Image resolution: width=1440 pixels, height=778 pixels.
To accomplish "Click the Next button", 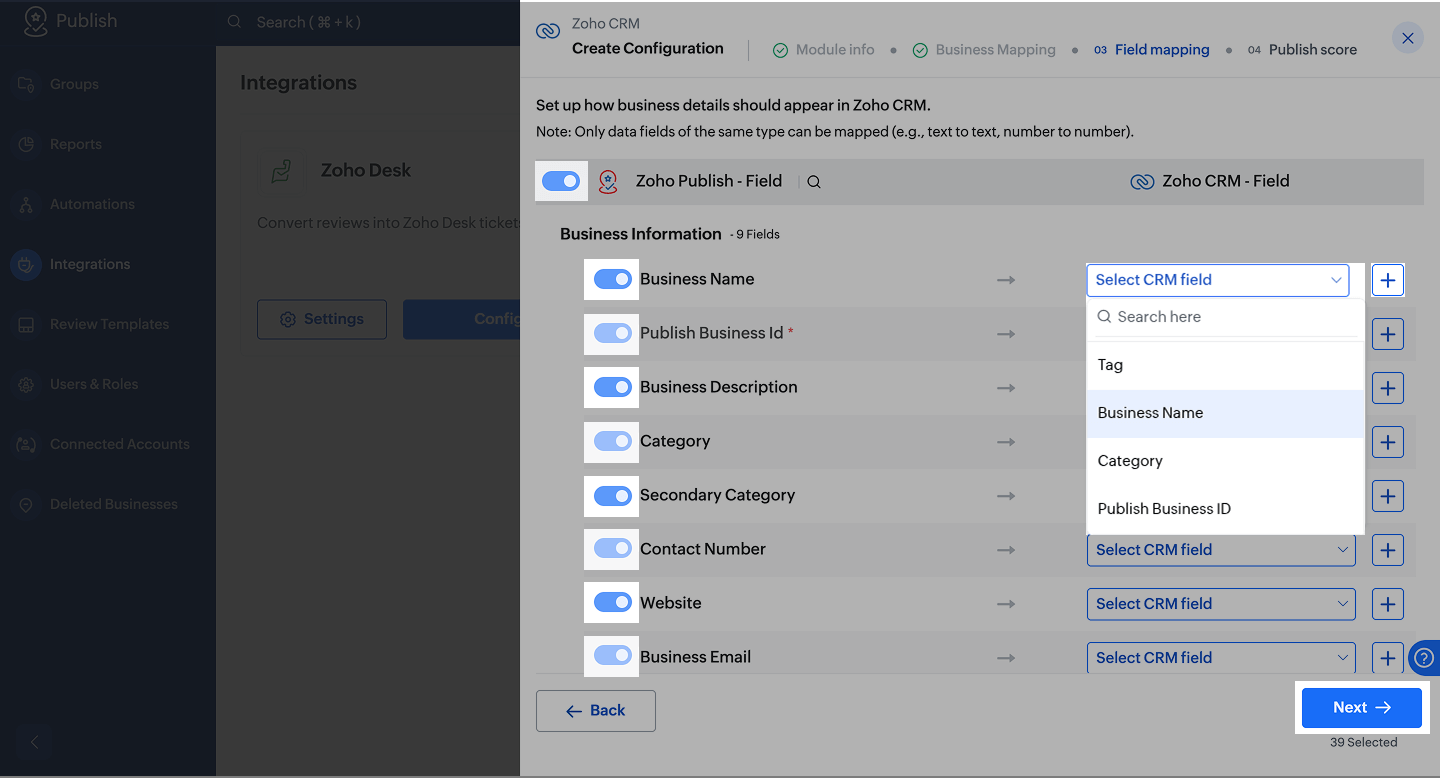I will pos(1361,708).
